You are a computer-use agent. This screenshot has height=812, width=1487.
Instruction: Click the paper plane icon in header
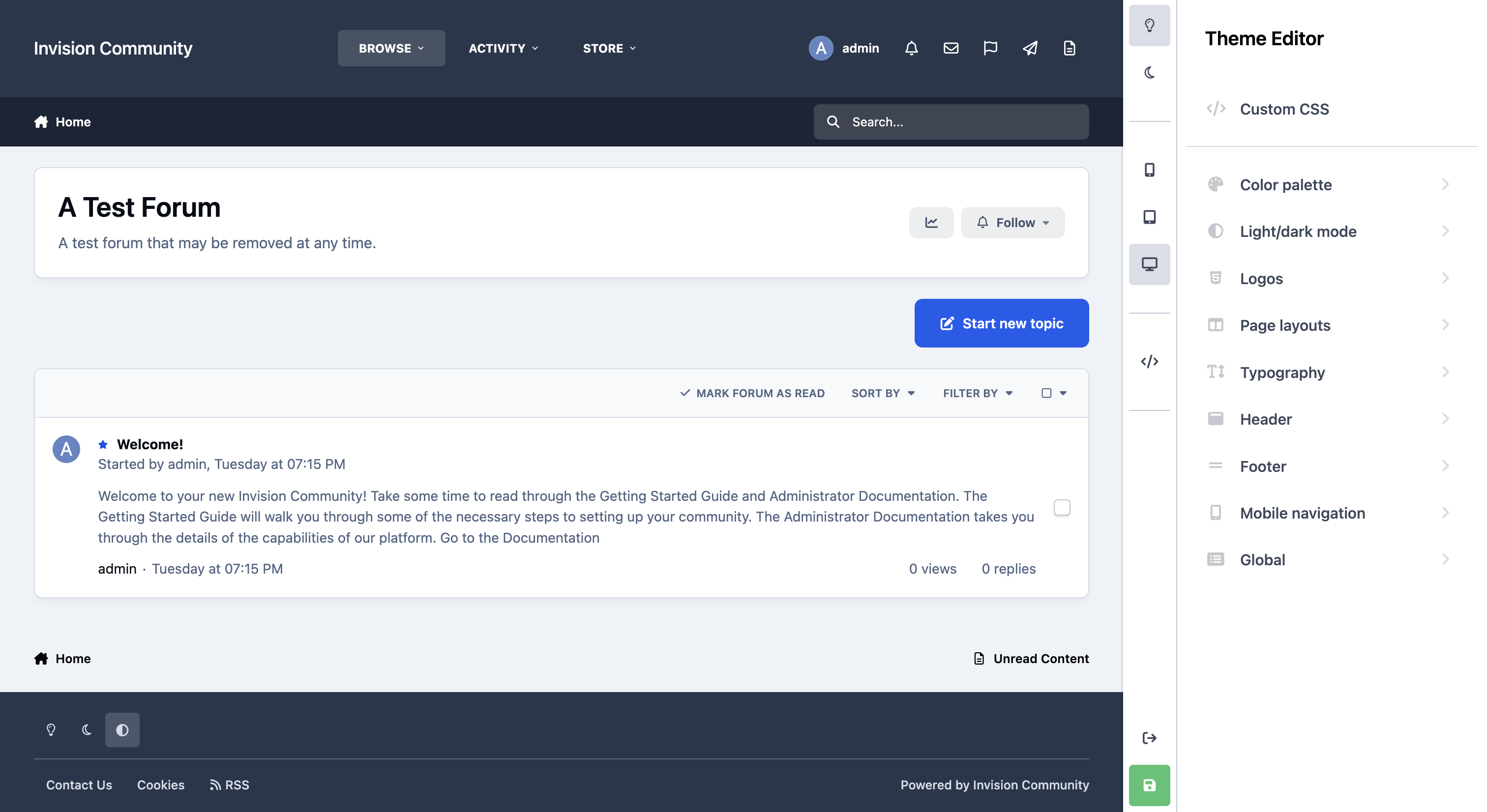(1030, 48)
